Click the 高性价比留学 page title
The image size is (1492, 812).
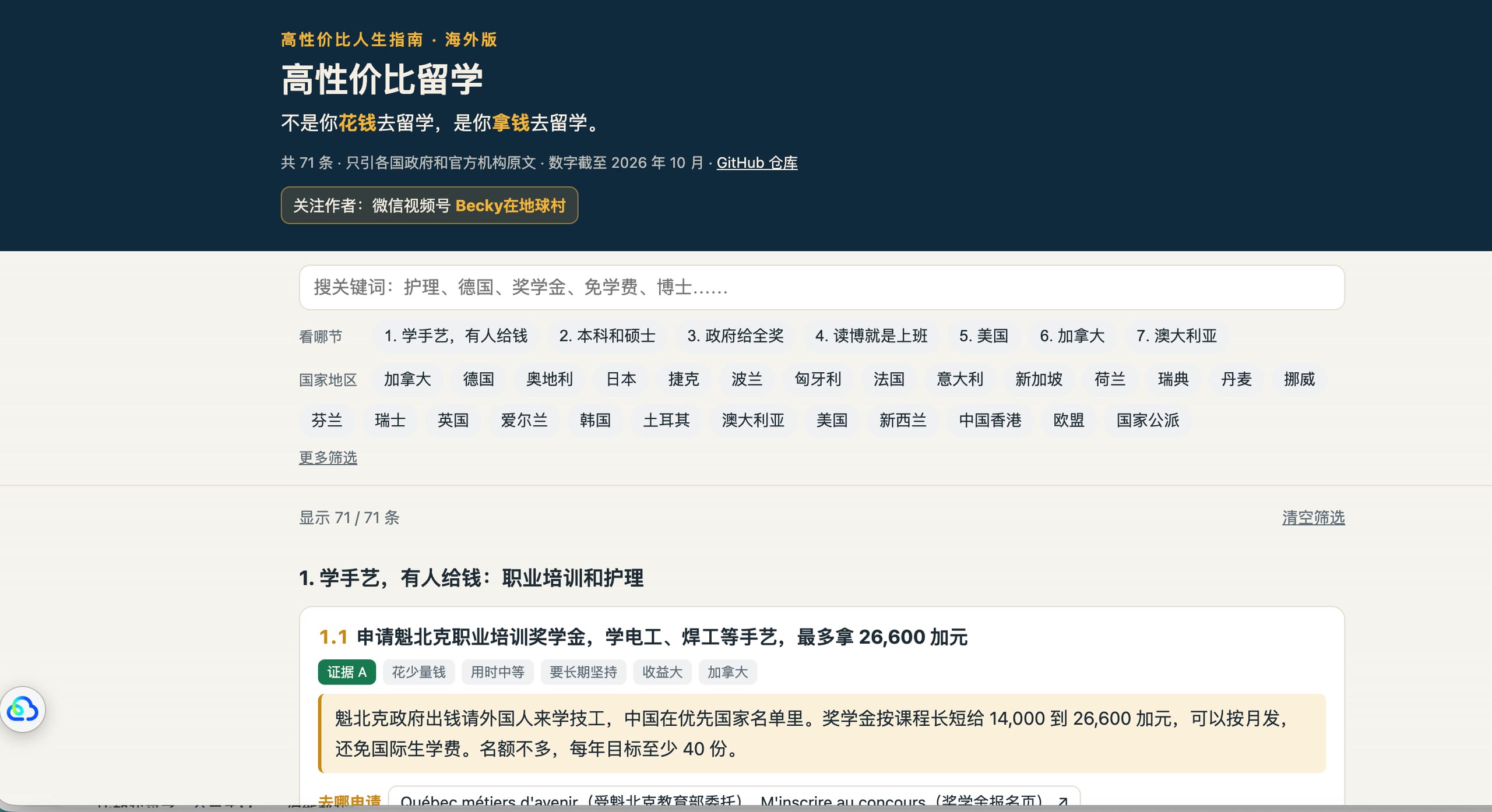(x=382, y=79)
